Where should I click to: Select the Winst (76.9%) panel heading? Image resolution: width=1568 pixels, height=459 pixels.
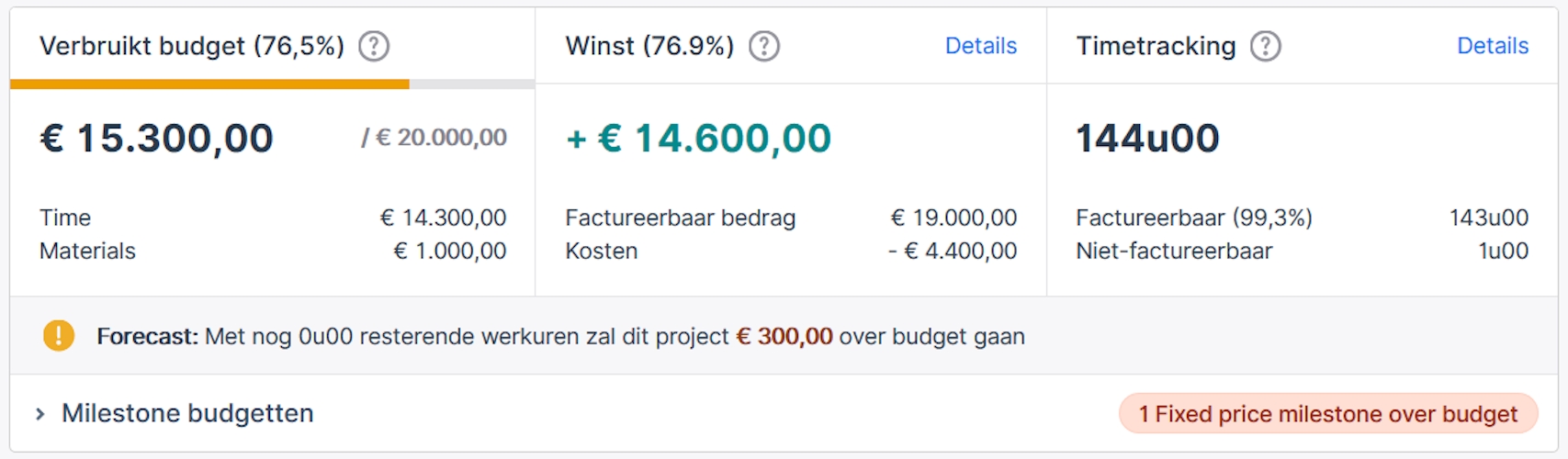point(649,46)
